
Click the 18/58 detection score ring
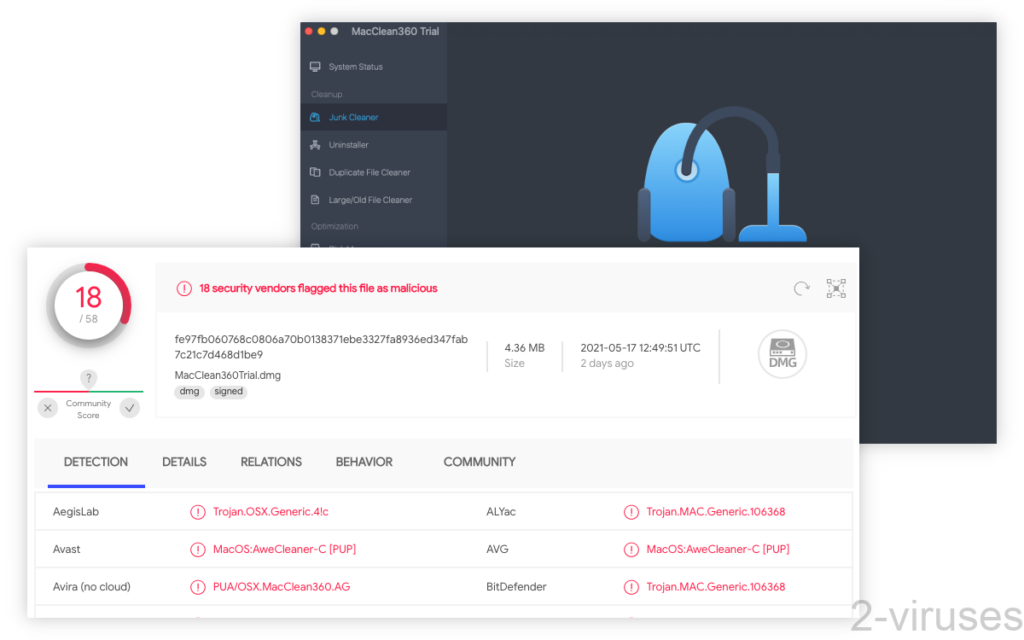tap(88, 301)
